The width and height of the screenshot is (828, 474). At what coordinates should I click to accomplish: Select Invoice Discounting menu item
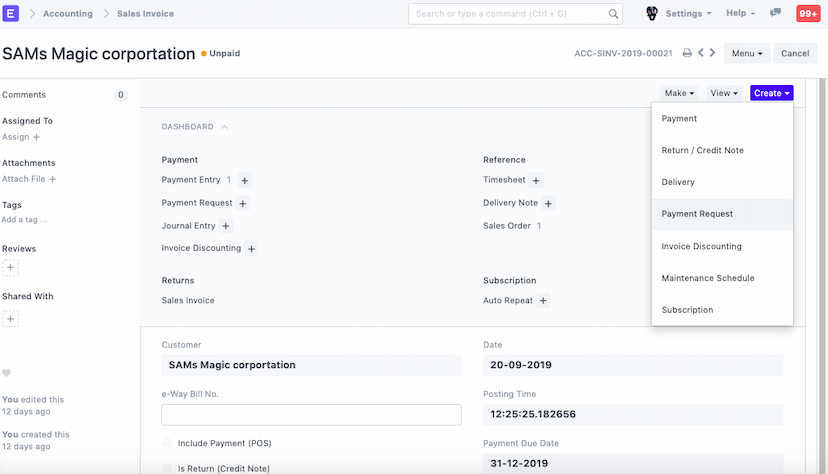point(722,247)
